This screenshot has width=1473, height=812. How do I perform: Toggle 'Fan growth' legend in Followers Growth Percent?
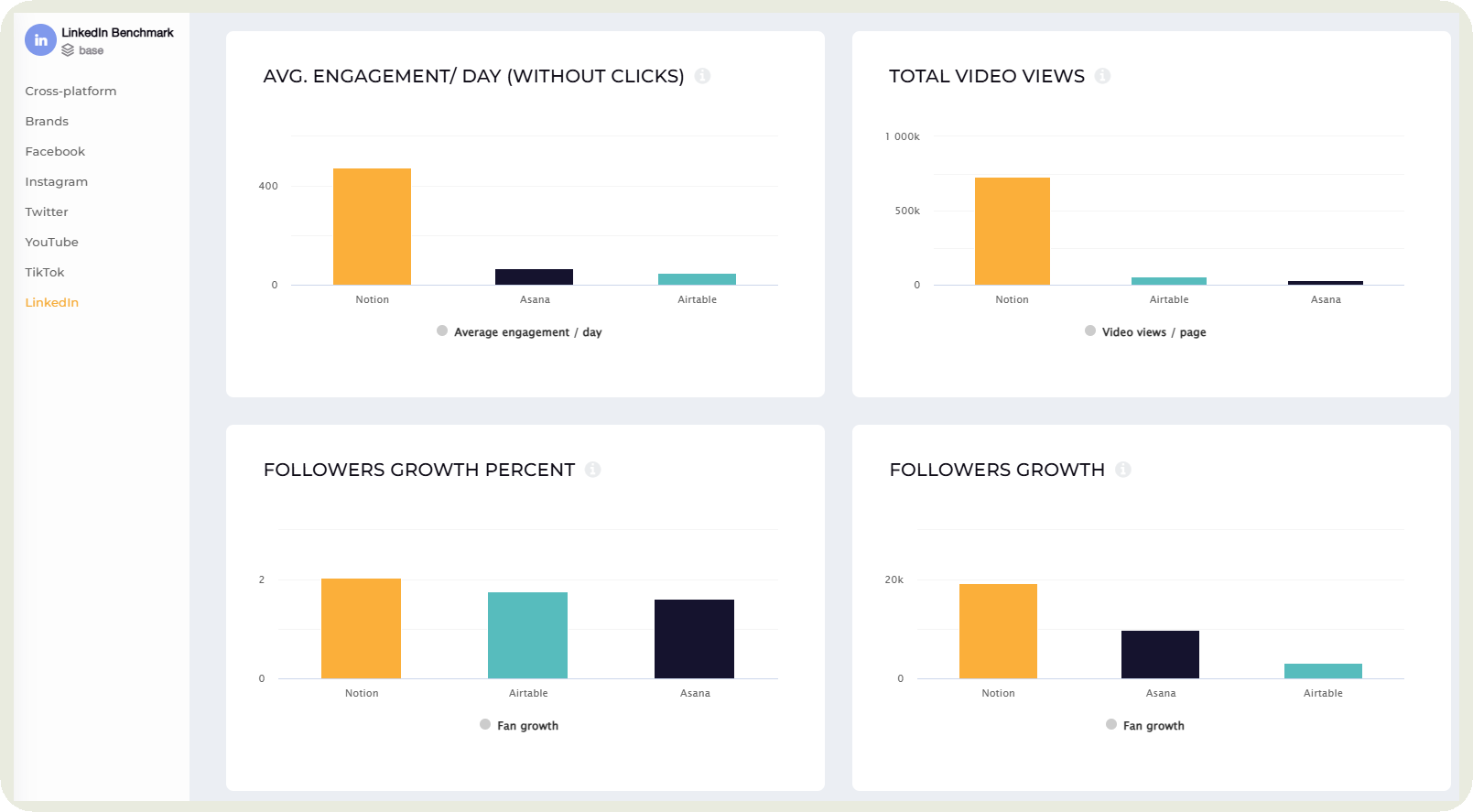point(485,724)
